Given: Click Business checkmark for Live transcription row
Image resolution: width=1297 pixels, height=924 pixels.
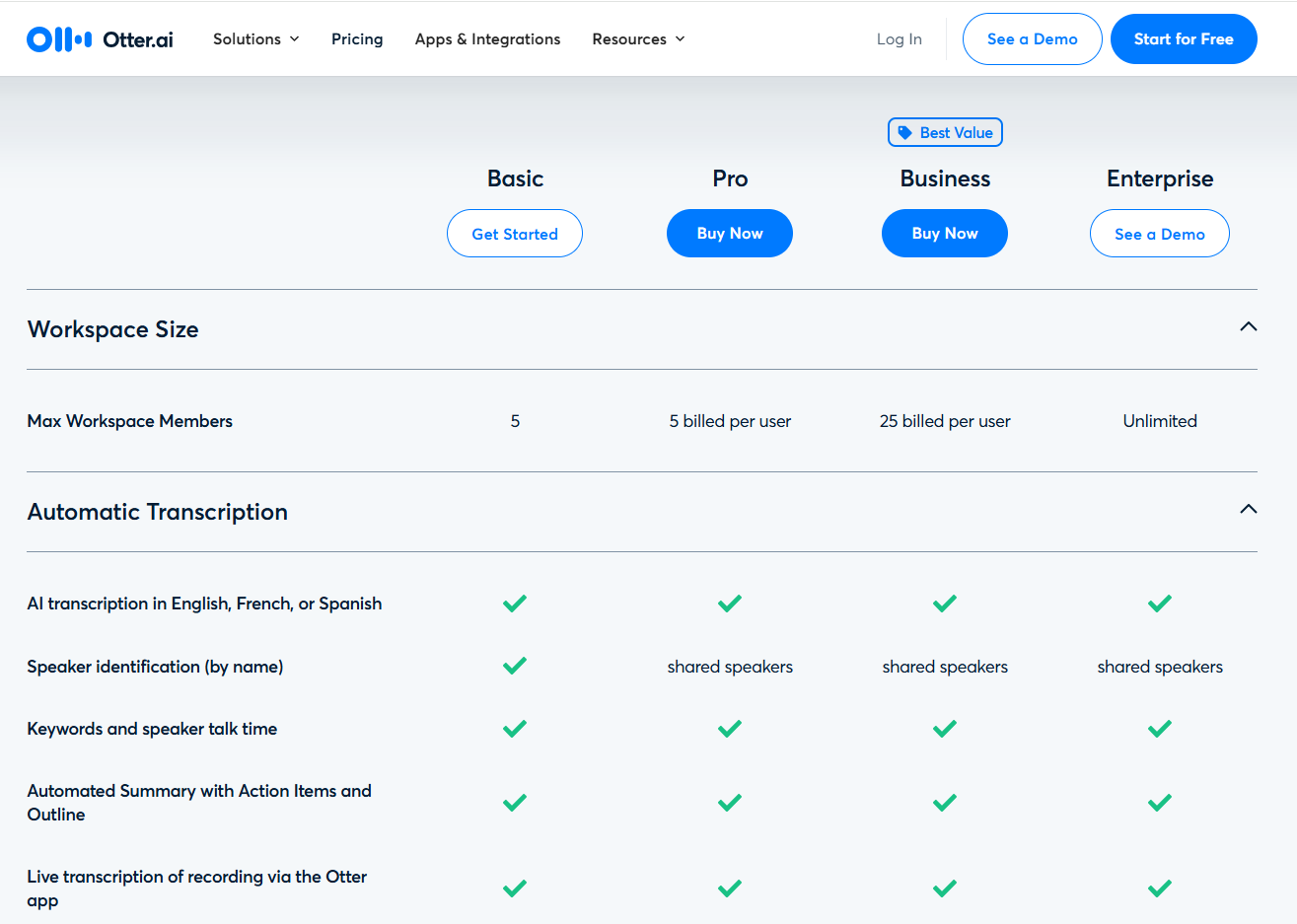Looking at the screenshot, I should click(945, 888).
